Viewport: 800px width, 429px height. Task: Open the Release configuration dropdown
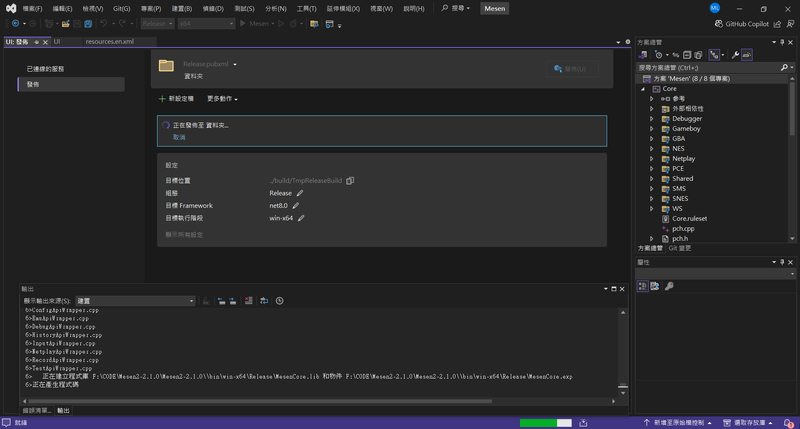(x=158, y=23)
